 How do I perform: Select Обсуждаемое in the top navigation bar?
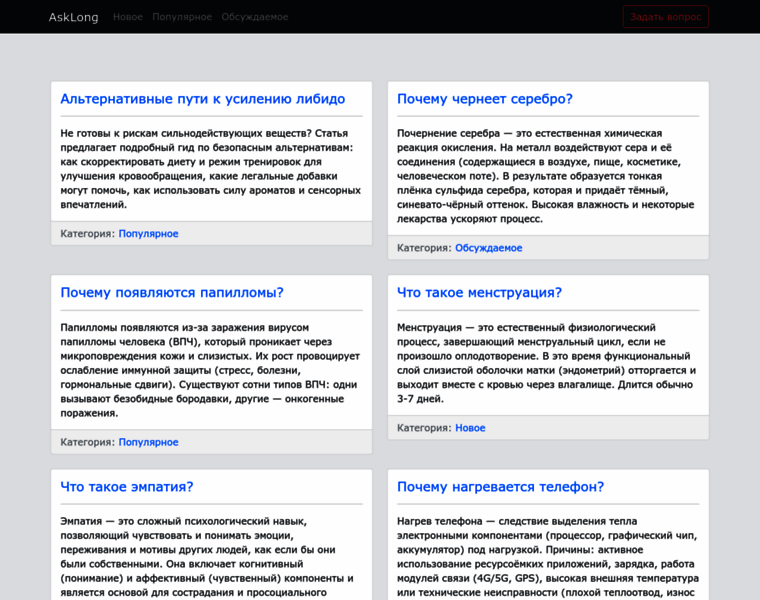(x=254, y=17)
